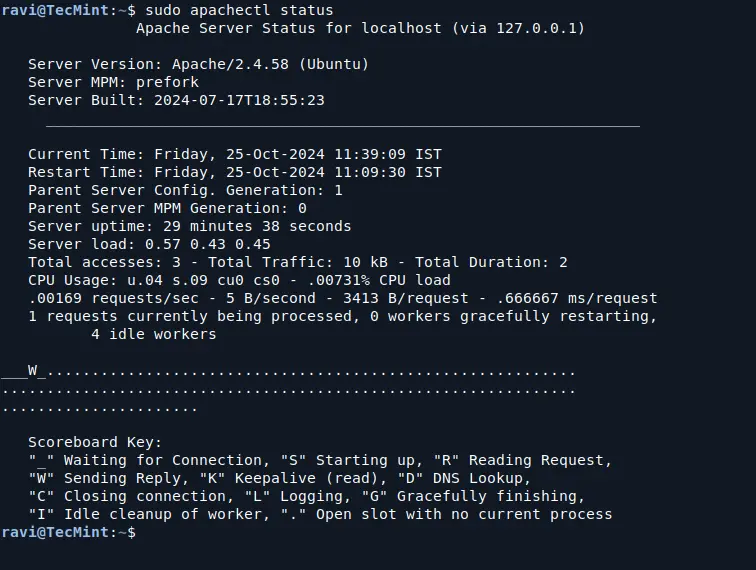Viewport: 756px width, 570px height.
Task: Click the 'Server Built' timestamp line
Action: click(x=176, y=100)
